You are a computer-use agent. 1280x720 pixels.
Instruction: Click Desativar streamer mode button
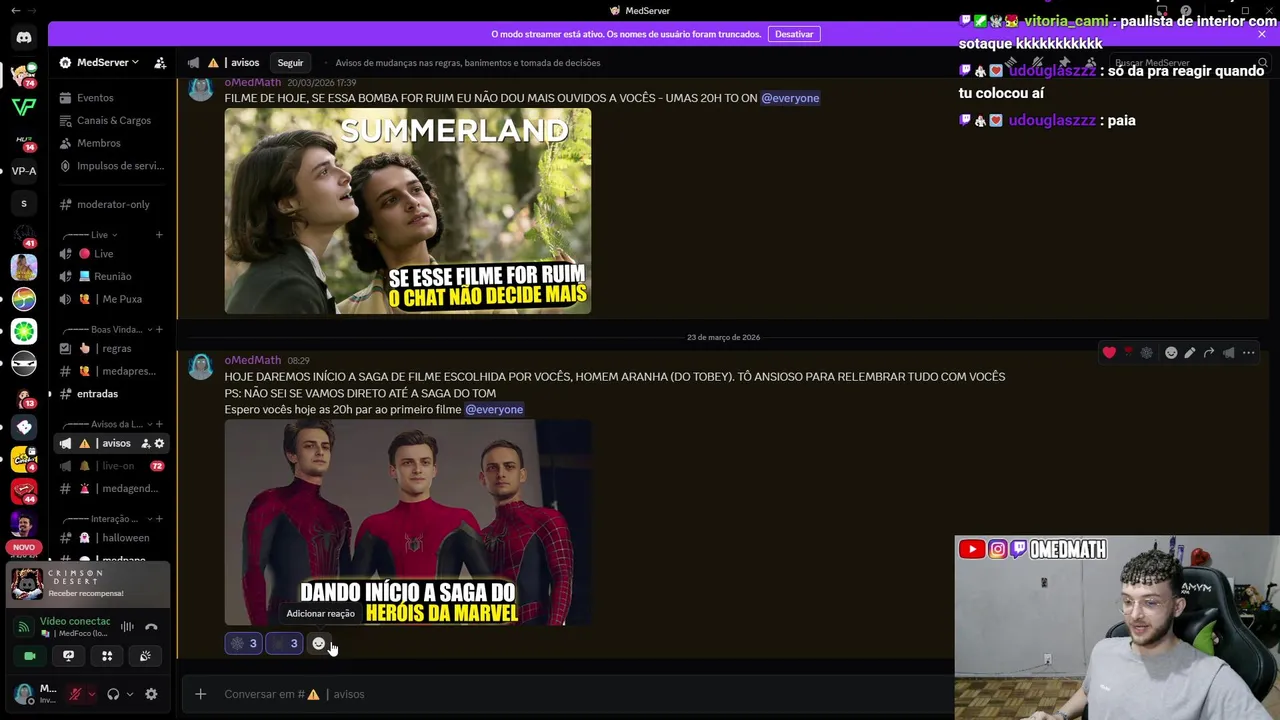click(794, 34)
